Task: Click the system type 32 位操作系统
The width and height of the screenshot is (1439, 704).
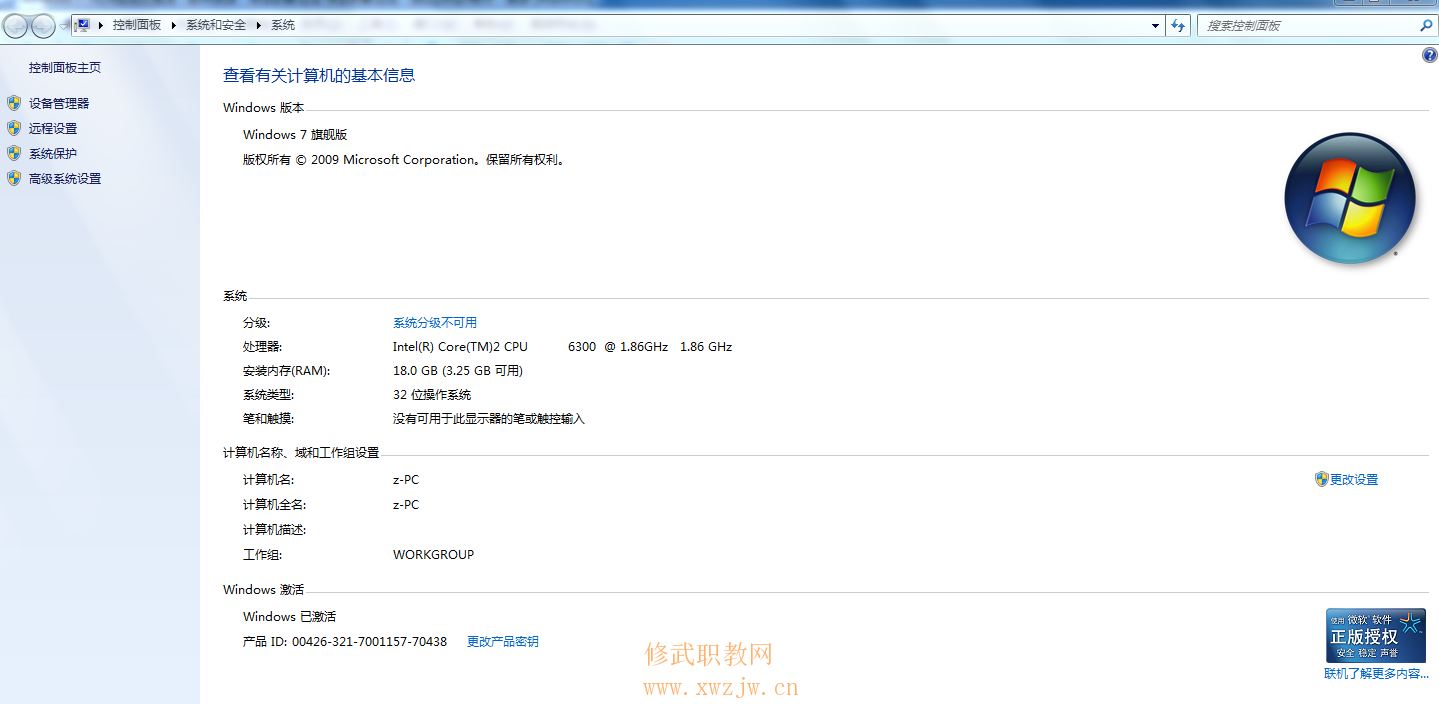Action: (432, 395)
